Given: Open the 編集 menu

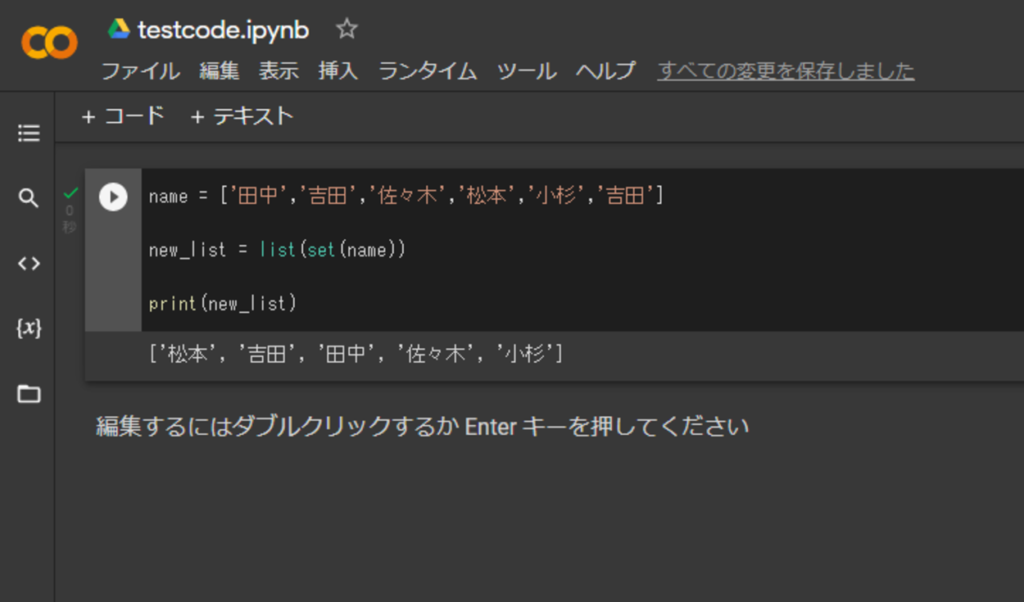Looking at the screenshot, I should 219,71.
